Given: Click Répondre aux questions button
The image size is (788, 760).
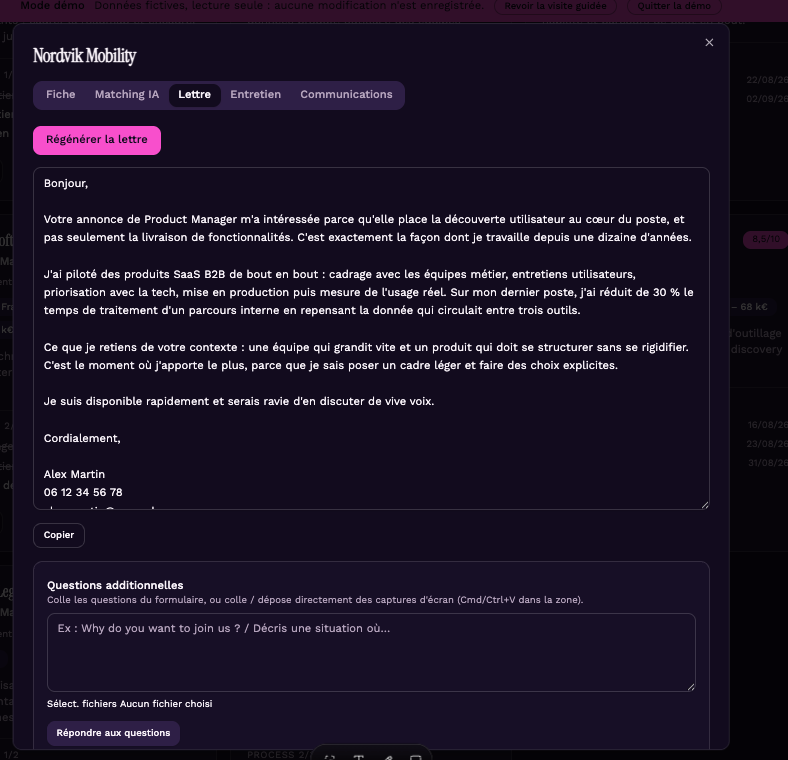Looking at the screenshot, I should (114, 733).
